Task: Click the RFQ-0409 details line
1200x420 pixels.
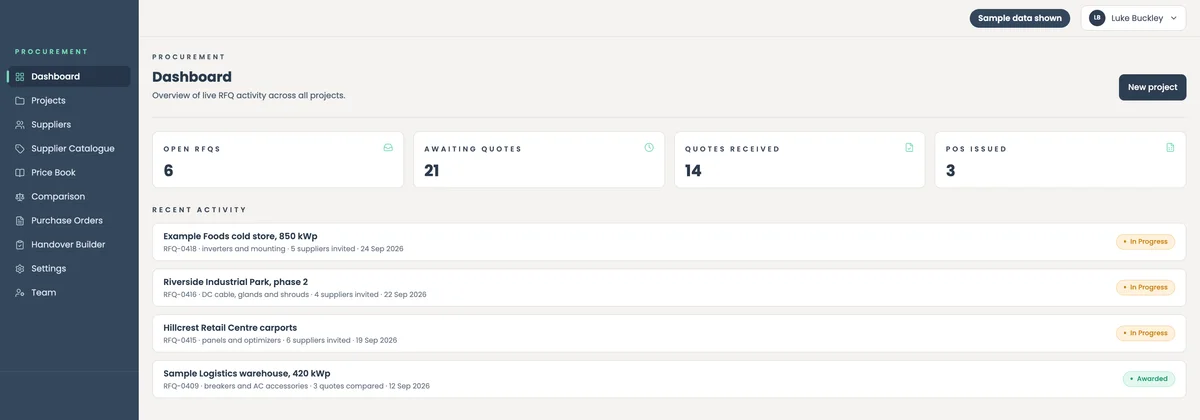Action: 296,386
